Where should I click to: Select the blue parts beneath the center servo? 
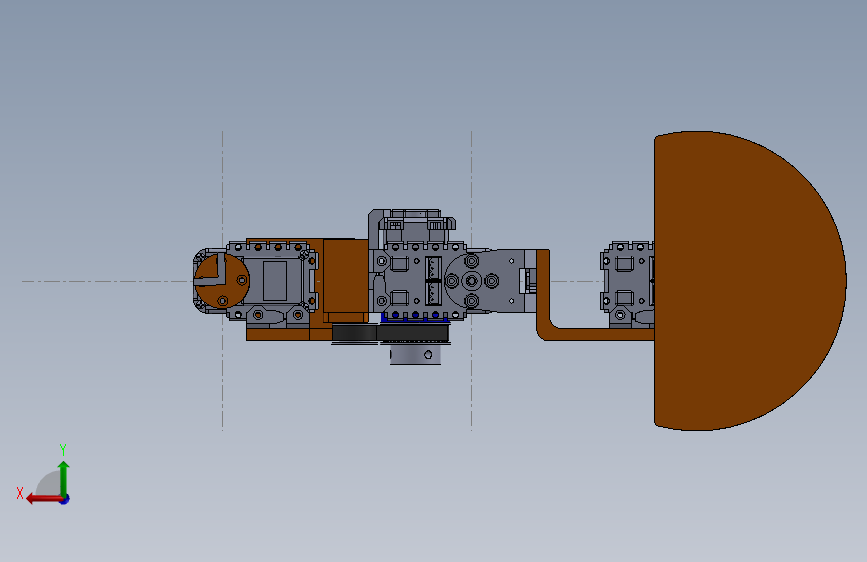pos(414,317)
